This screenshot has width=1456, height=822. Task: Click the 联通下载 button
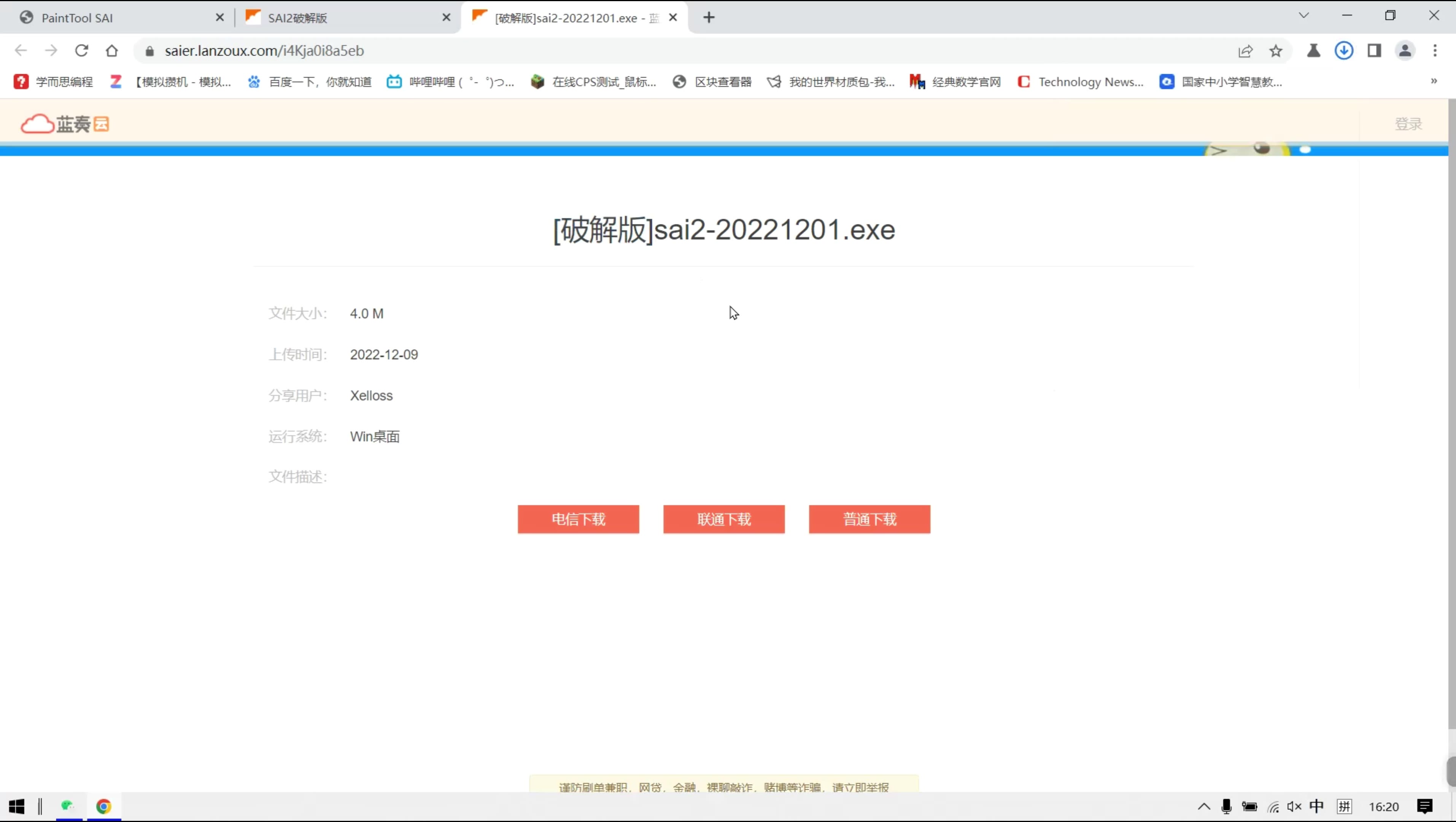click(724, 519)
